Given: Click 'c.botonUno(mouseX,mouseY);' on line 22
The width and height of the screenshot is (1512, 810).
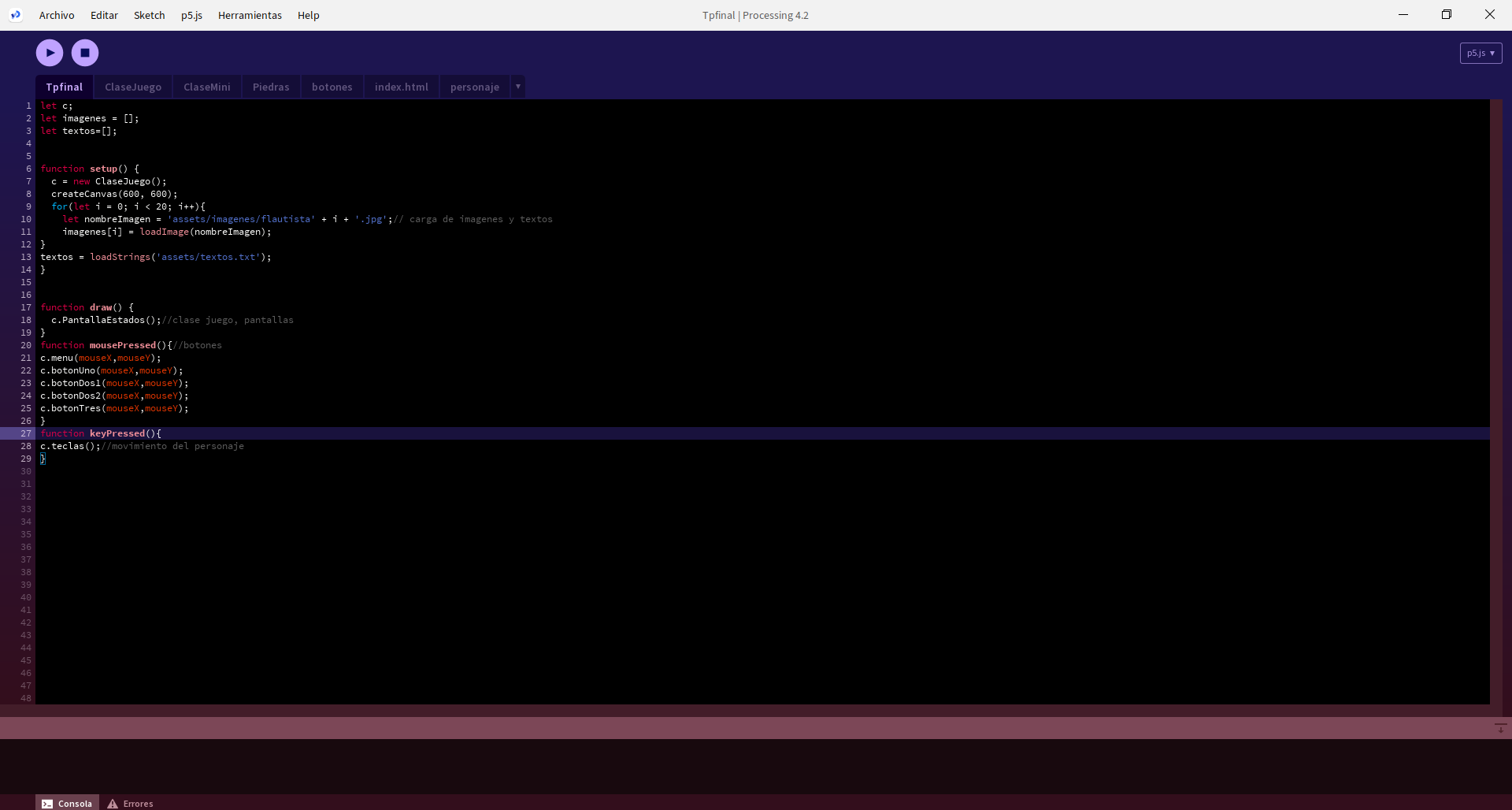Looking at the screenshot, I should pyautogui.click(x=112, y=370).
